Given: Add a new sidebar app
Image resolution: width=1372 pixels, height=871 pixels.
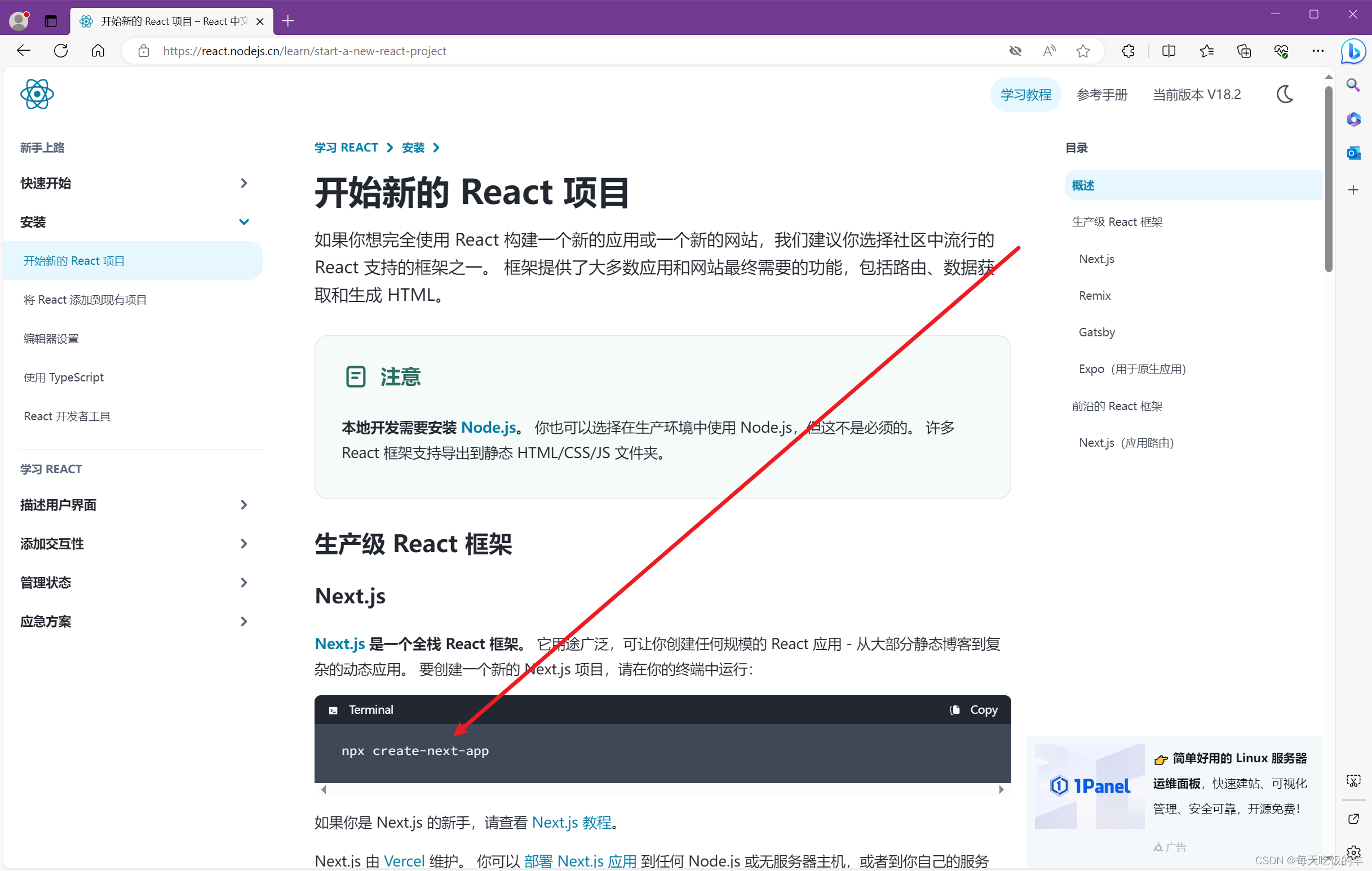Looking at the screenshot, I should (x=1353, y=190).
